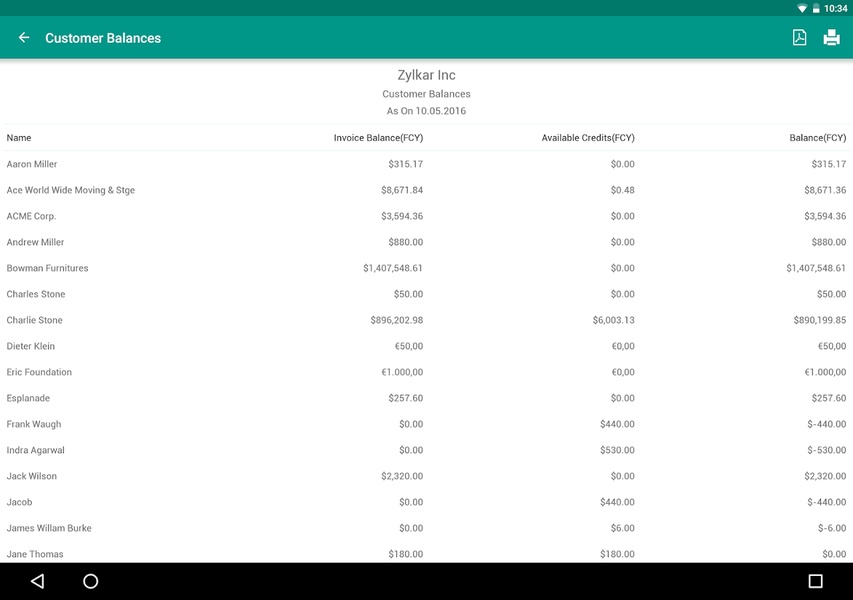Select $3,594.36 invoice balance for ACME
The height and width of the screenshot is (600, 853).
point(402,216)
